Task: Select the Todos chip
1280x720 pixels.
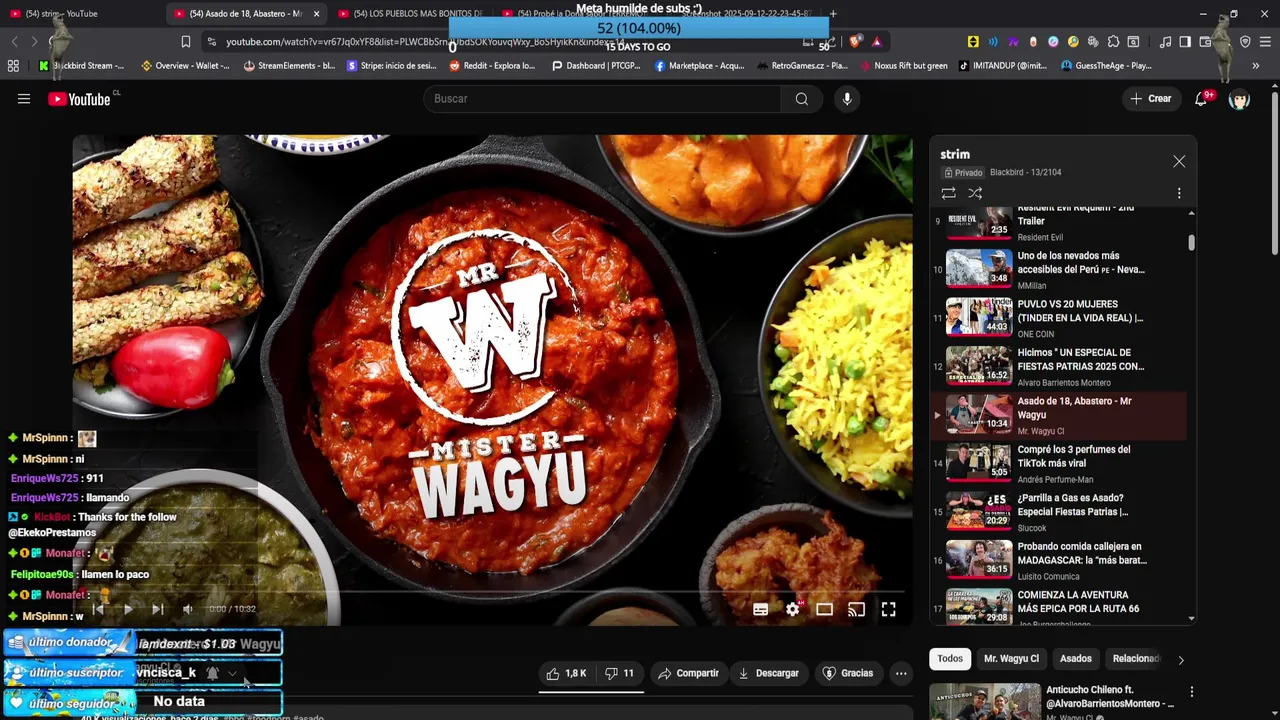Action: click(950, 659)
